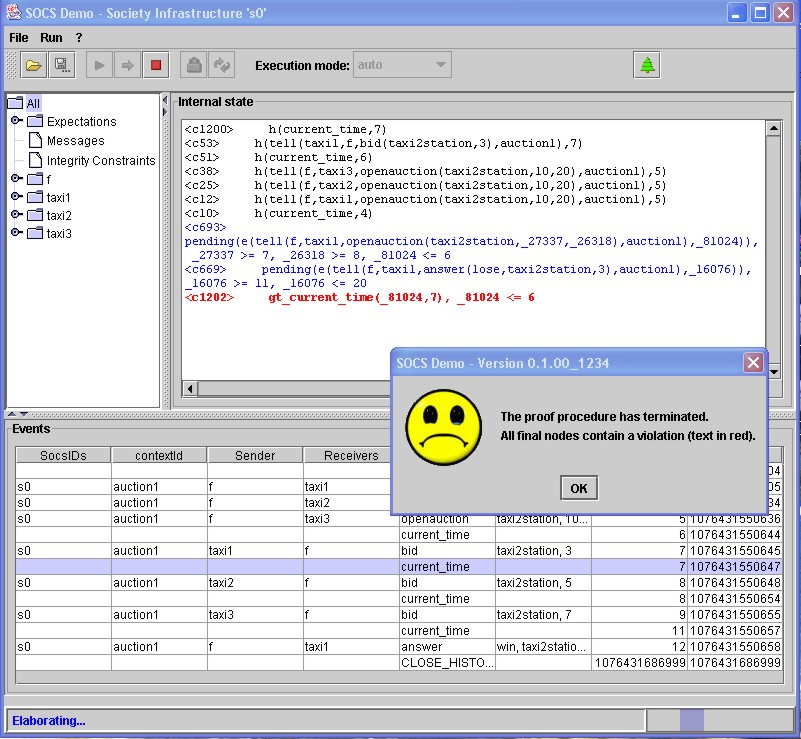Click the green tree icon in toolbar
801x739 pixels.
click(x=647, y=66)
